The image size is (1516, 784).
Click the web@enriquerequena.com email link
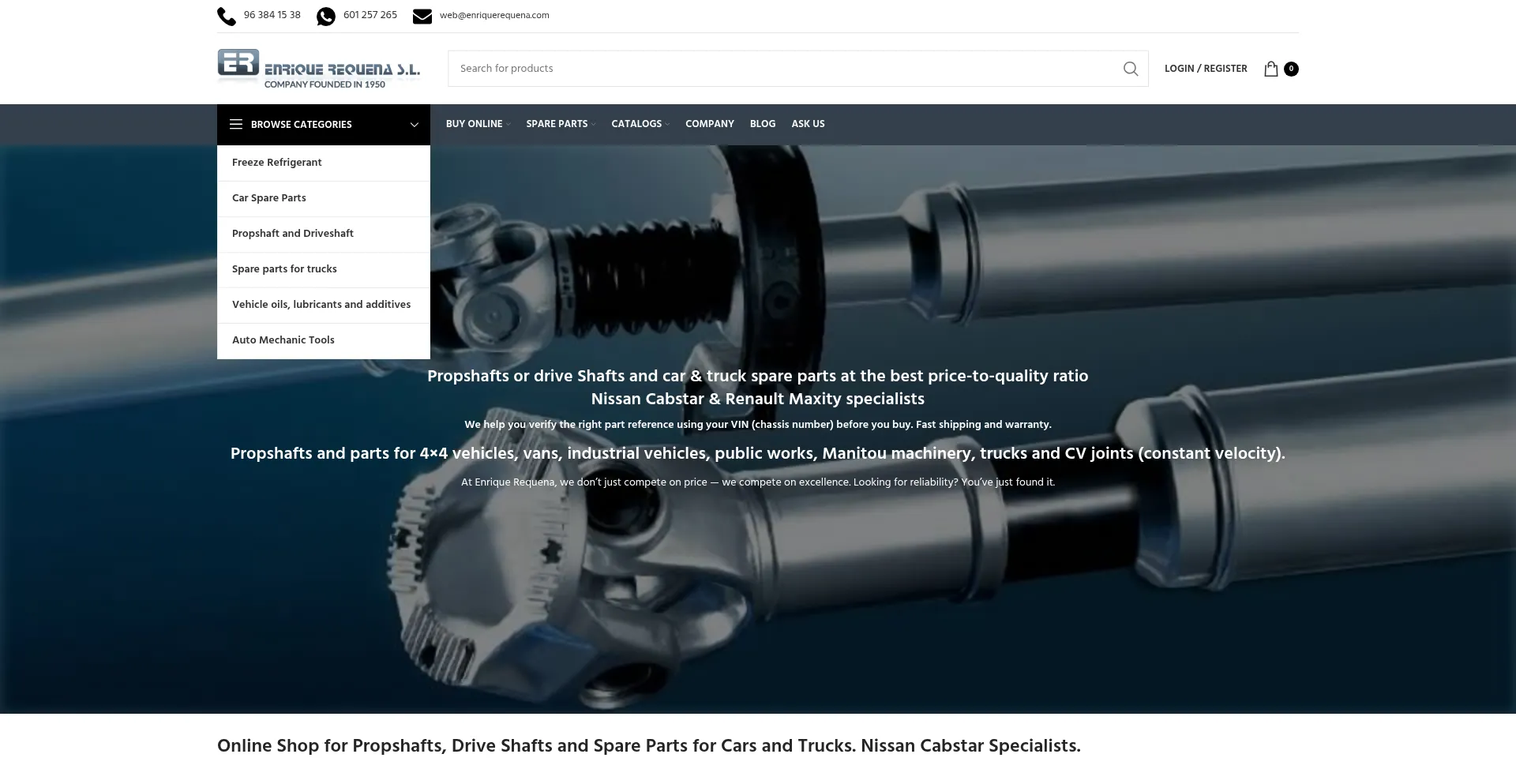pyautogui.click(x=494, y=15)
